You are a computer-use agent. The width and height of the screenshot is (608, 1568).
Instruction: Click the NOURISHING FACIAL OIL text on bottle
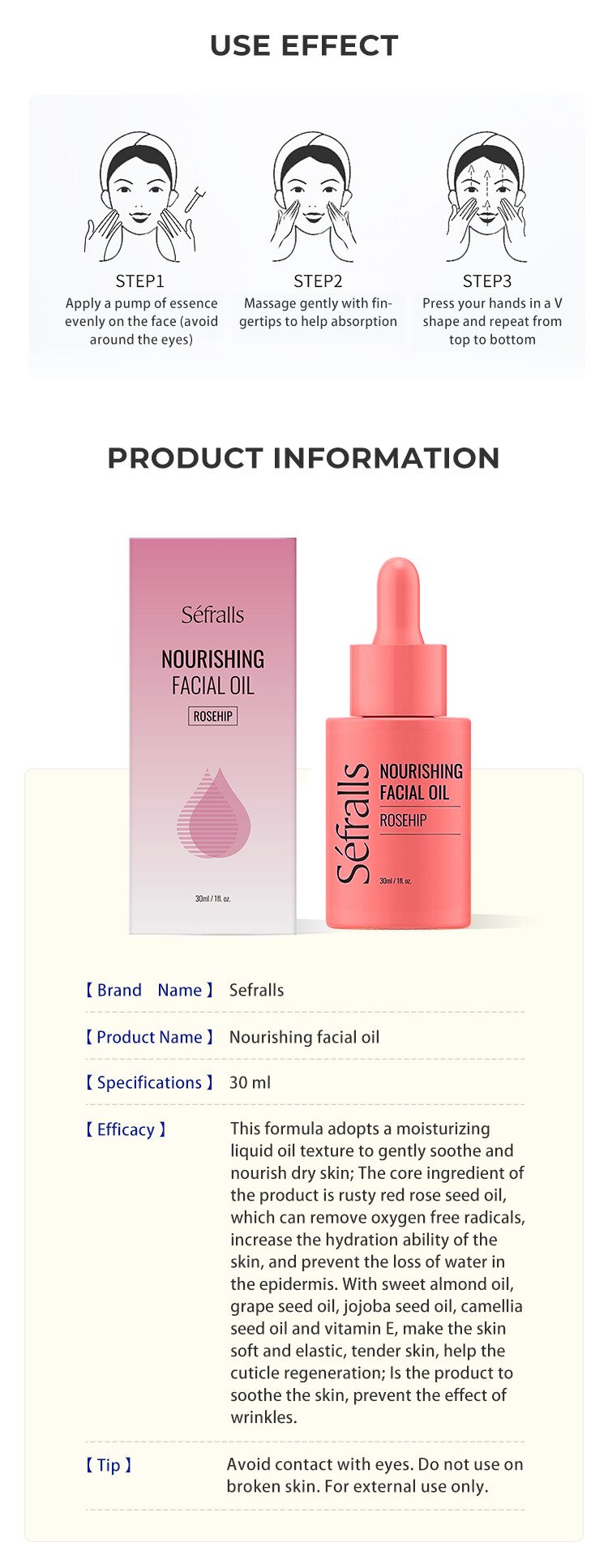tap(421, 782)
